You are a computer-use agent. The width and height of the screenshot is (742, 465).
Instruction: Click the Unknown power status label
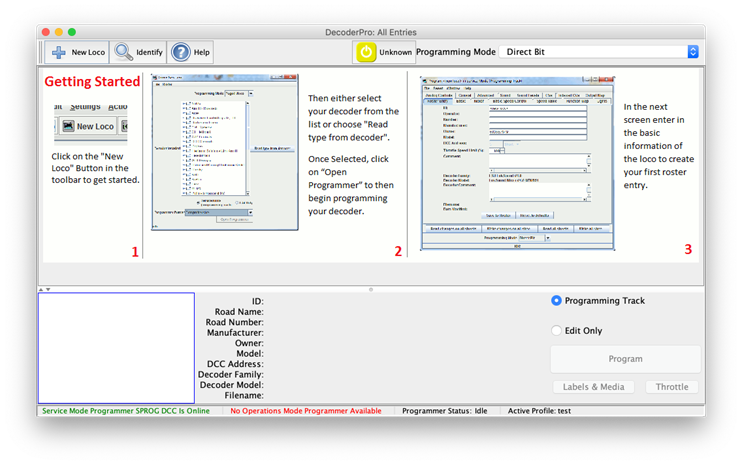(x=395, y=52)
